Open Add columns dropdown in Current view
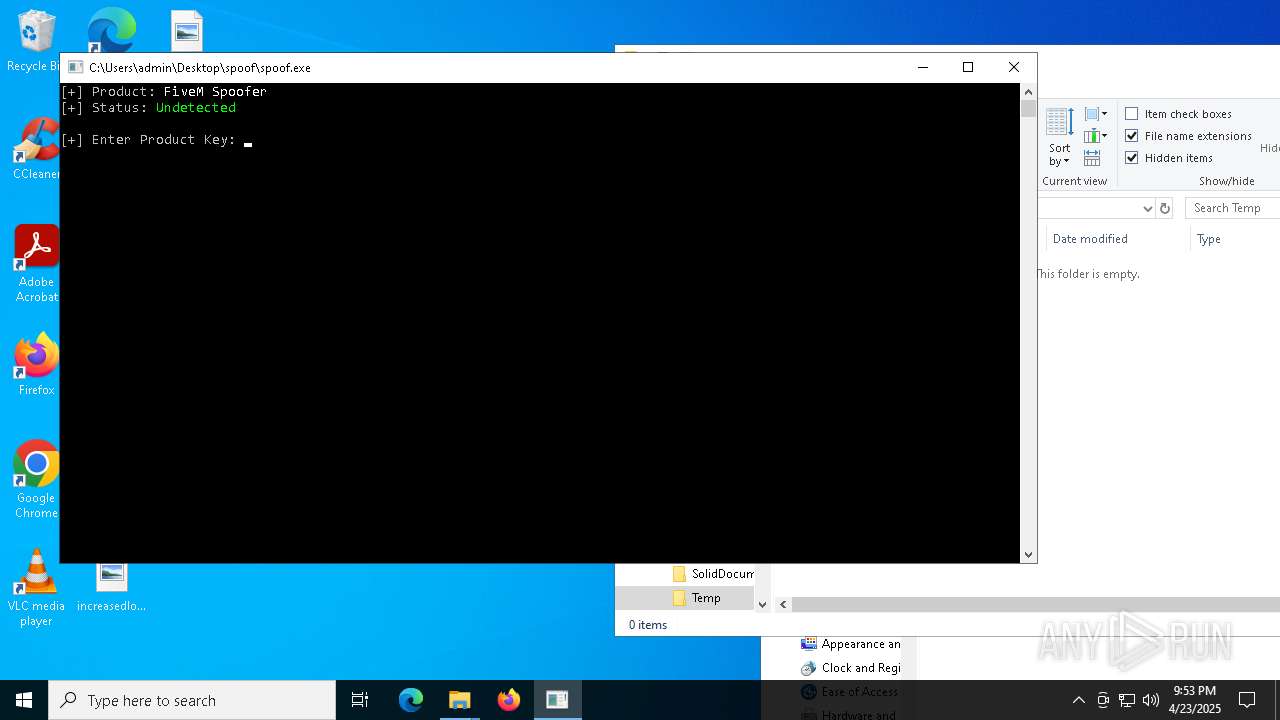The height and width of the screenshot is (720, 1280). (1096, 136)
